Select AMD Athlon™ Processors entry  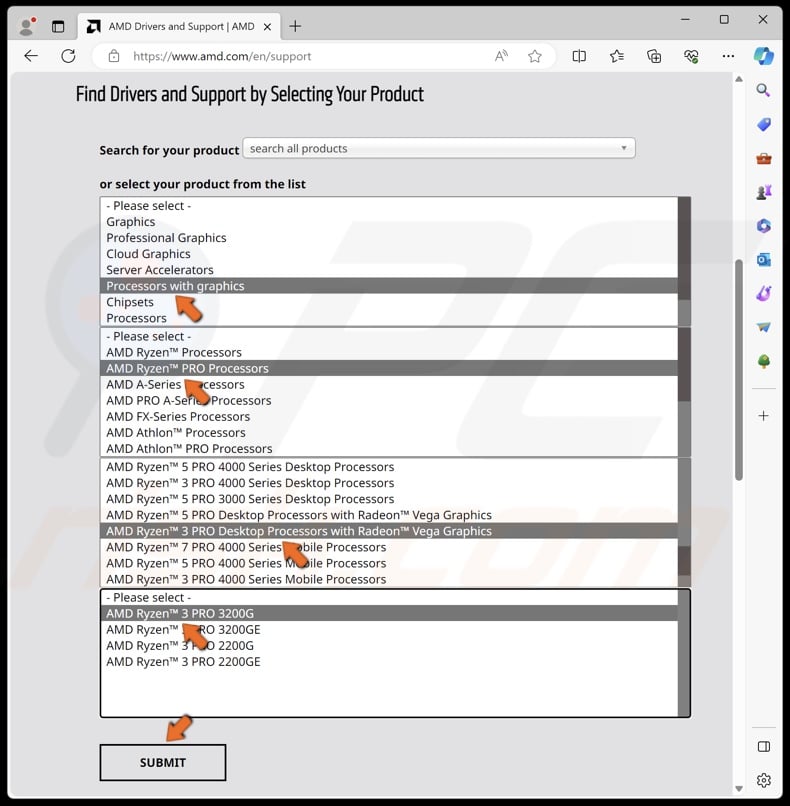(389, 432)
